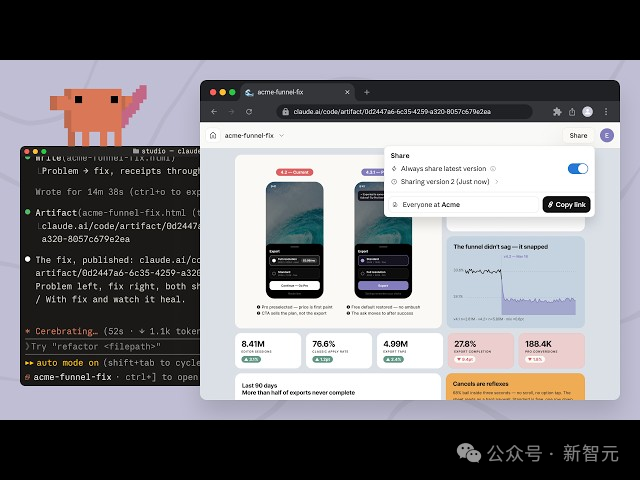640x480 pixels.
Task: Click the browser share icon in the toolbar
Action: click(x=572, y=111)
